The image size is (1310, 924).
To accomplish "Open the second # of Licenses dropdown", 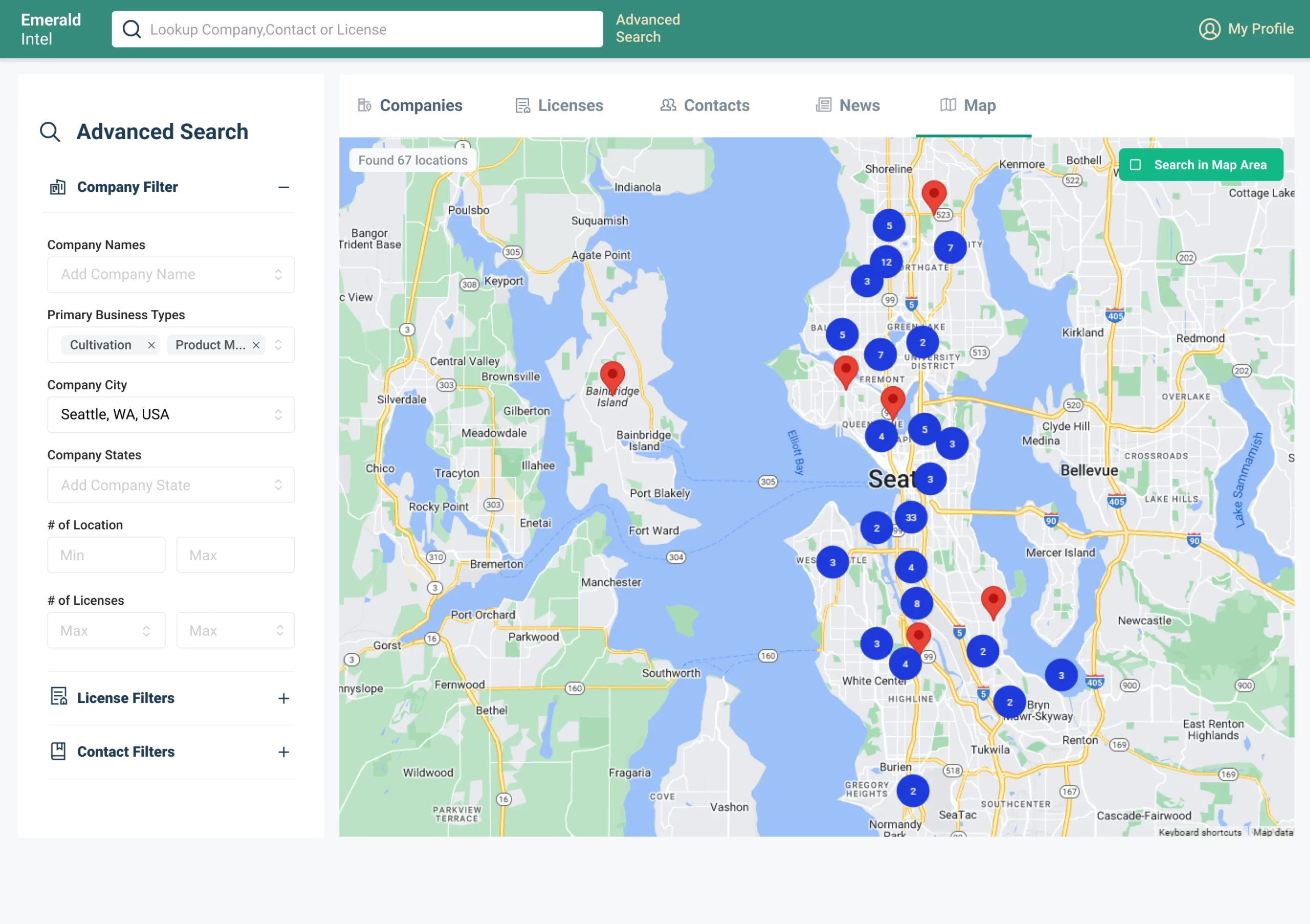I will [x=235, y=630].
